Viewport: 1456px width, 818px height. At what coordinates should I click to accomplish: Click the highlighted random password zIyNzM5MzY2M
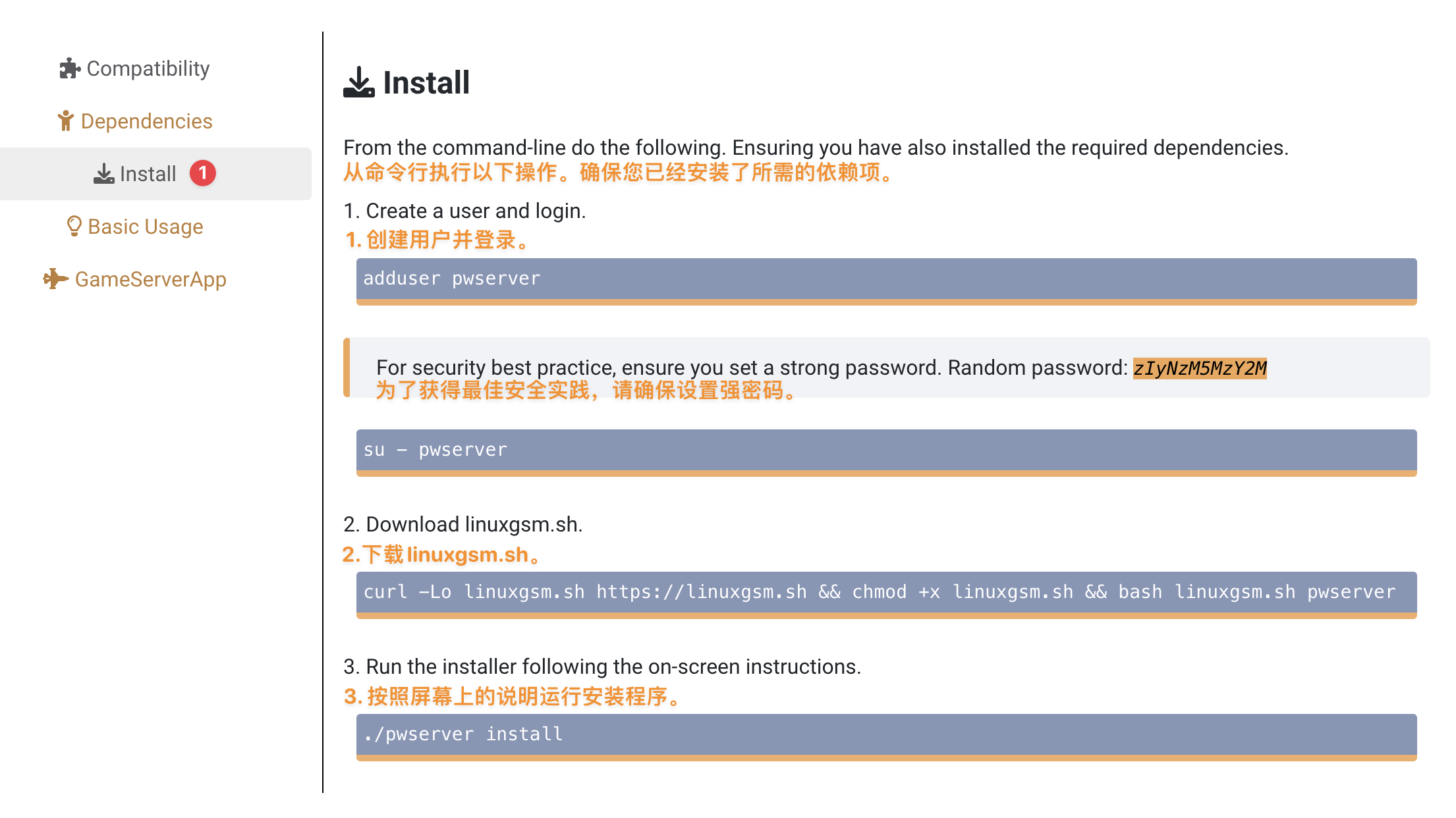coord(1200,369)
